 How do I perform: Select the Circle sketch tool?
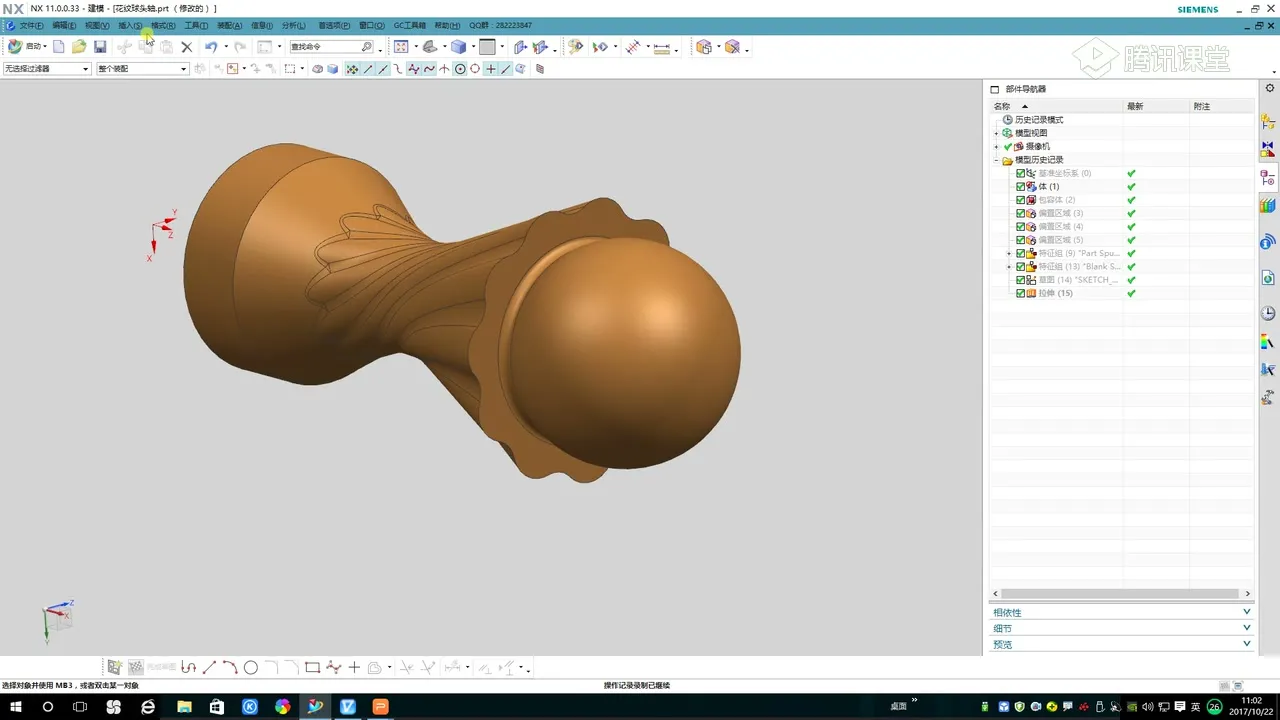[251, 667]
